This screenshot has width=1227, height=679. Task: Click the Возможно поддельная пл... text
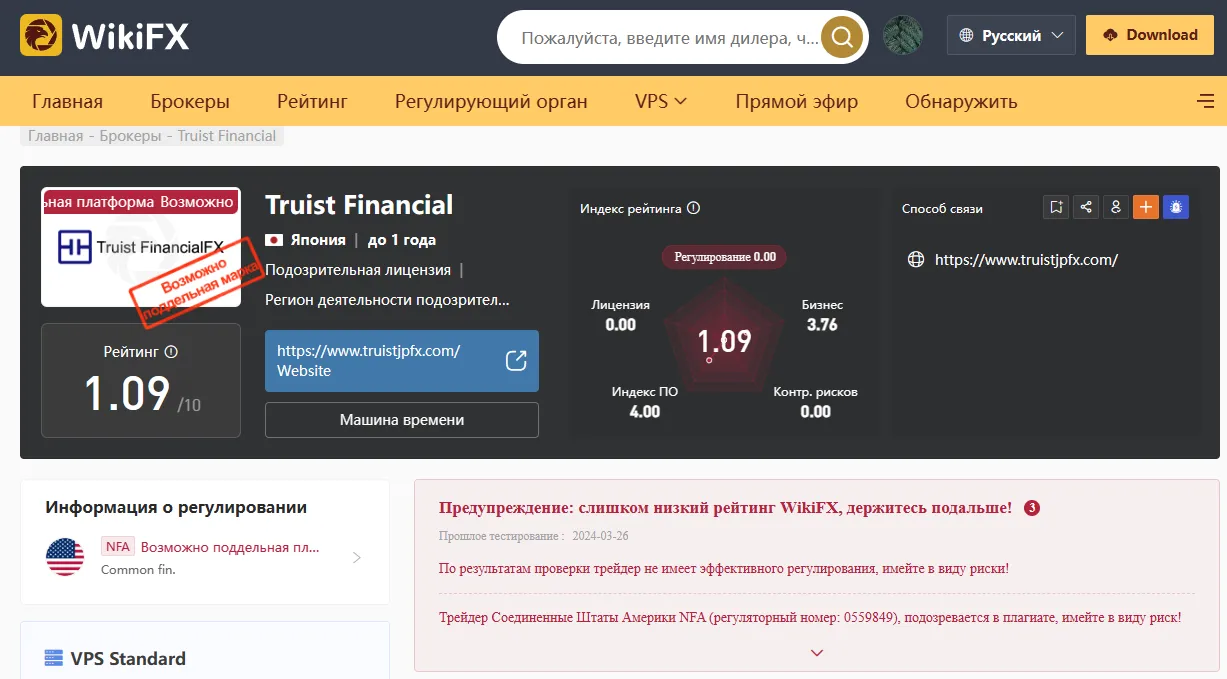coord(231,547)
